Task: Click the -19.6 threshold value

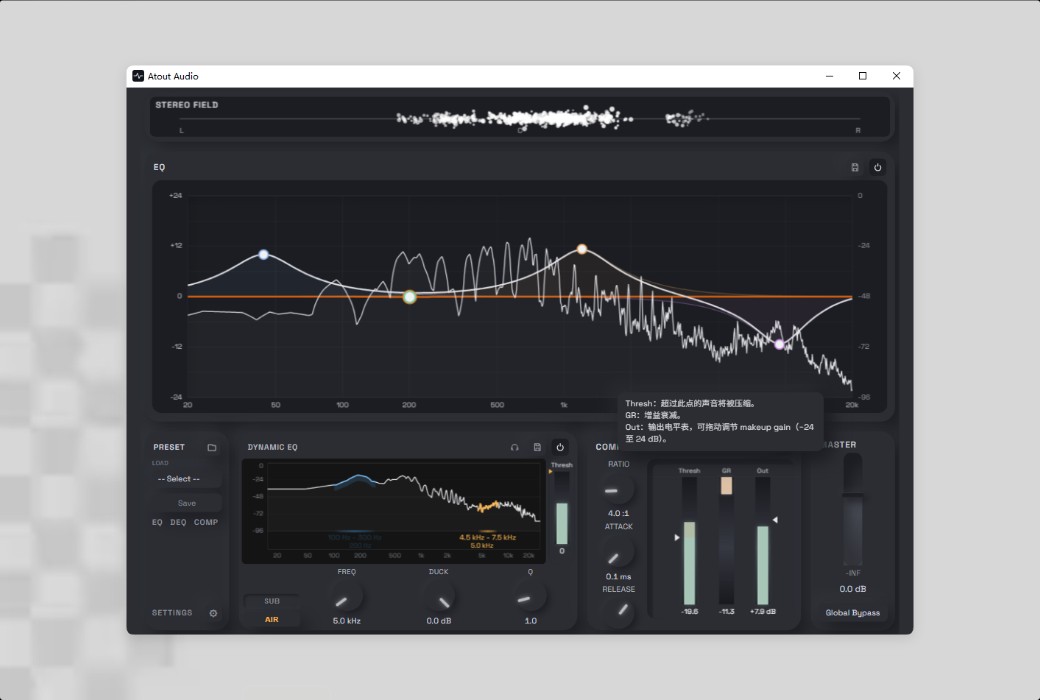Action: coord(689,612)
